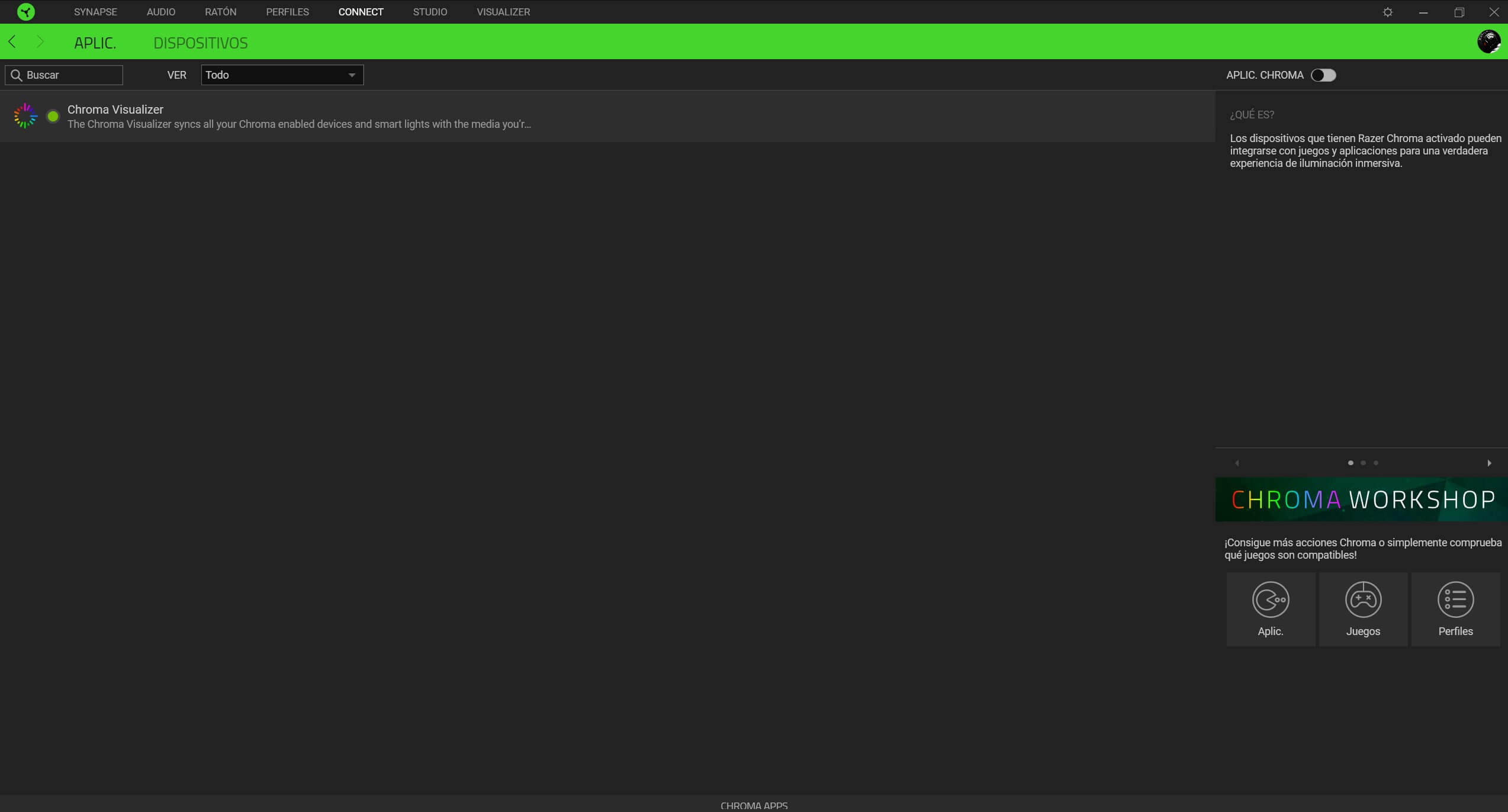Click the user profile avatar
The image size is (1508, 812).
point(1488,41)
